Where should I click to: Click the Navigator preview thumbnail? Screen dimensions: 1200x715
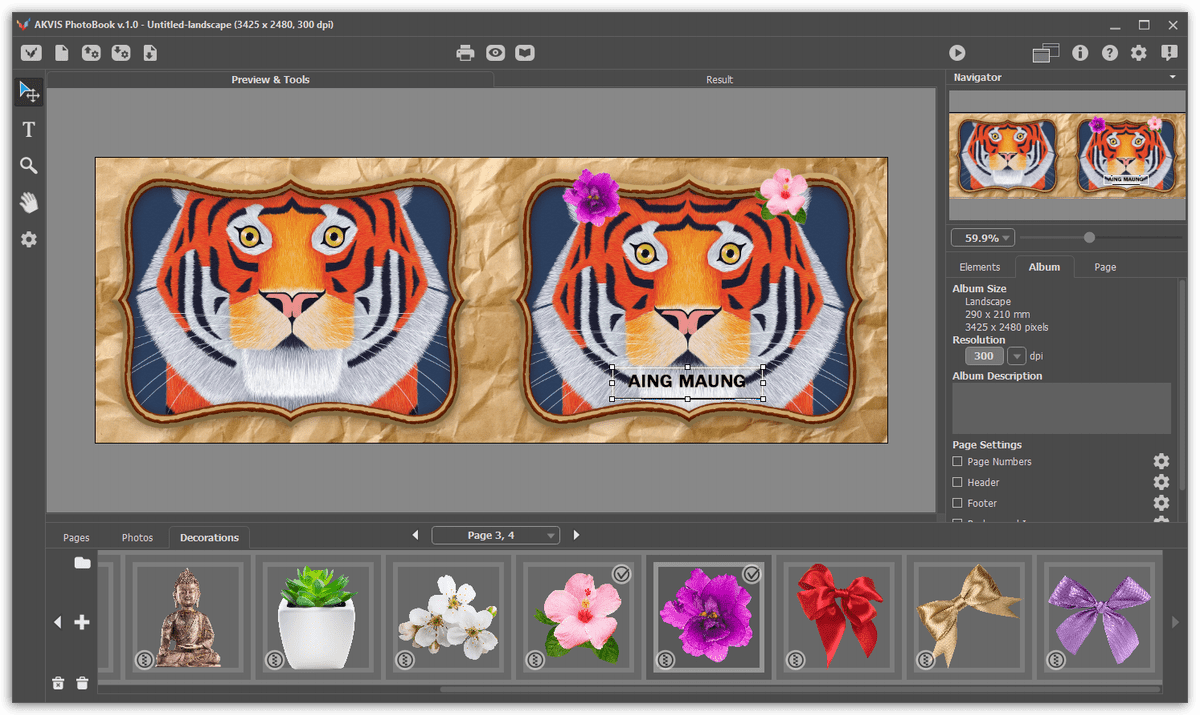1067,155
